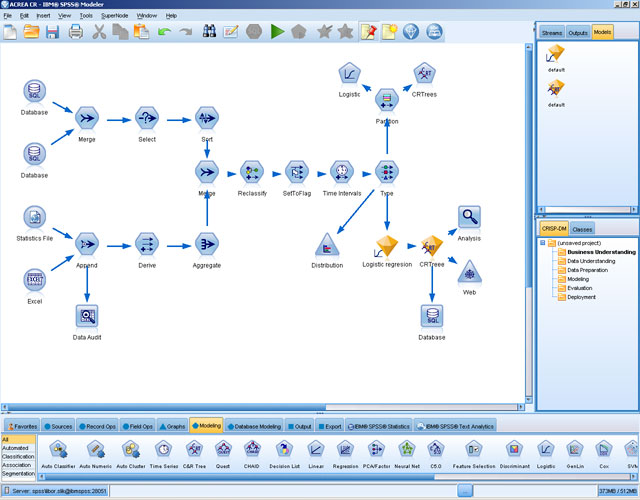Select the Aggregate node
640x500 pixels.
207,244
